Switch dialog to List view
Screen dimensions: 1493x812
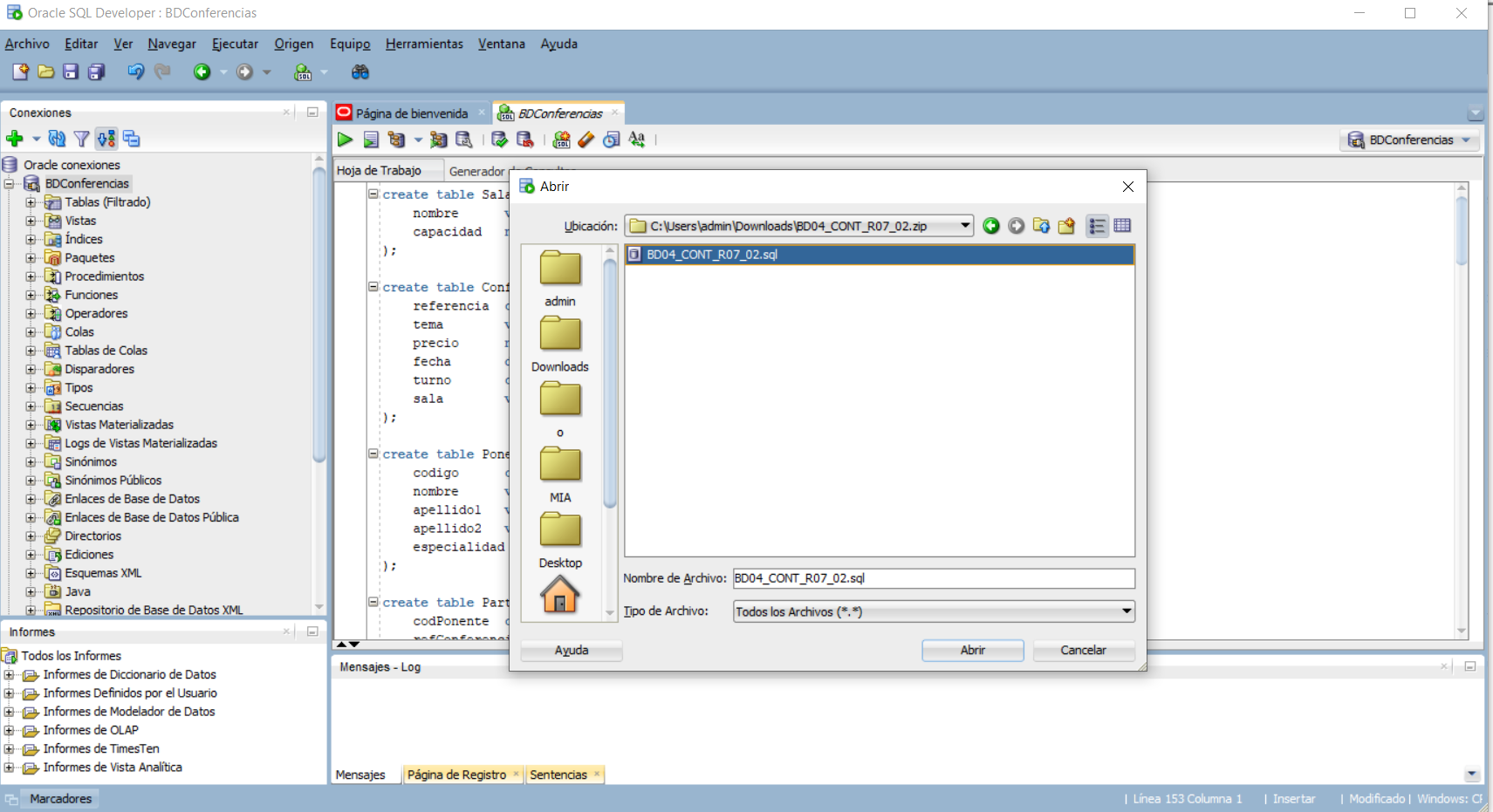1097,226
